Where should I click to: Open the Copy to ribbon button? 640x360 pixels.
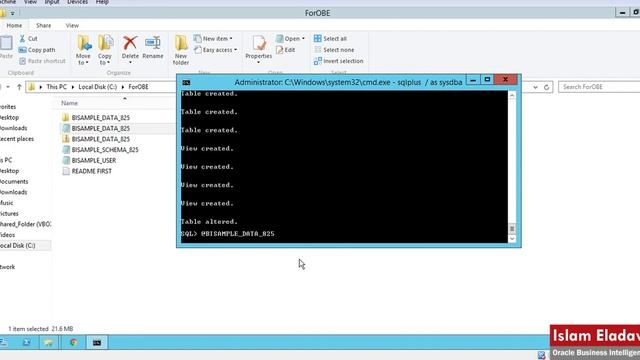click(105, 50)
